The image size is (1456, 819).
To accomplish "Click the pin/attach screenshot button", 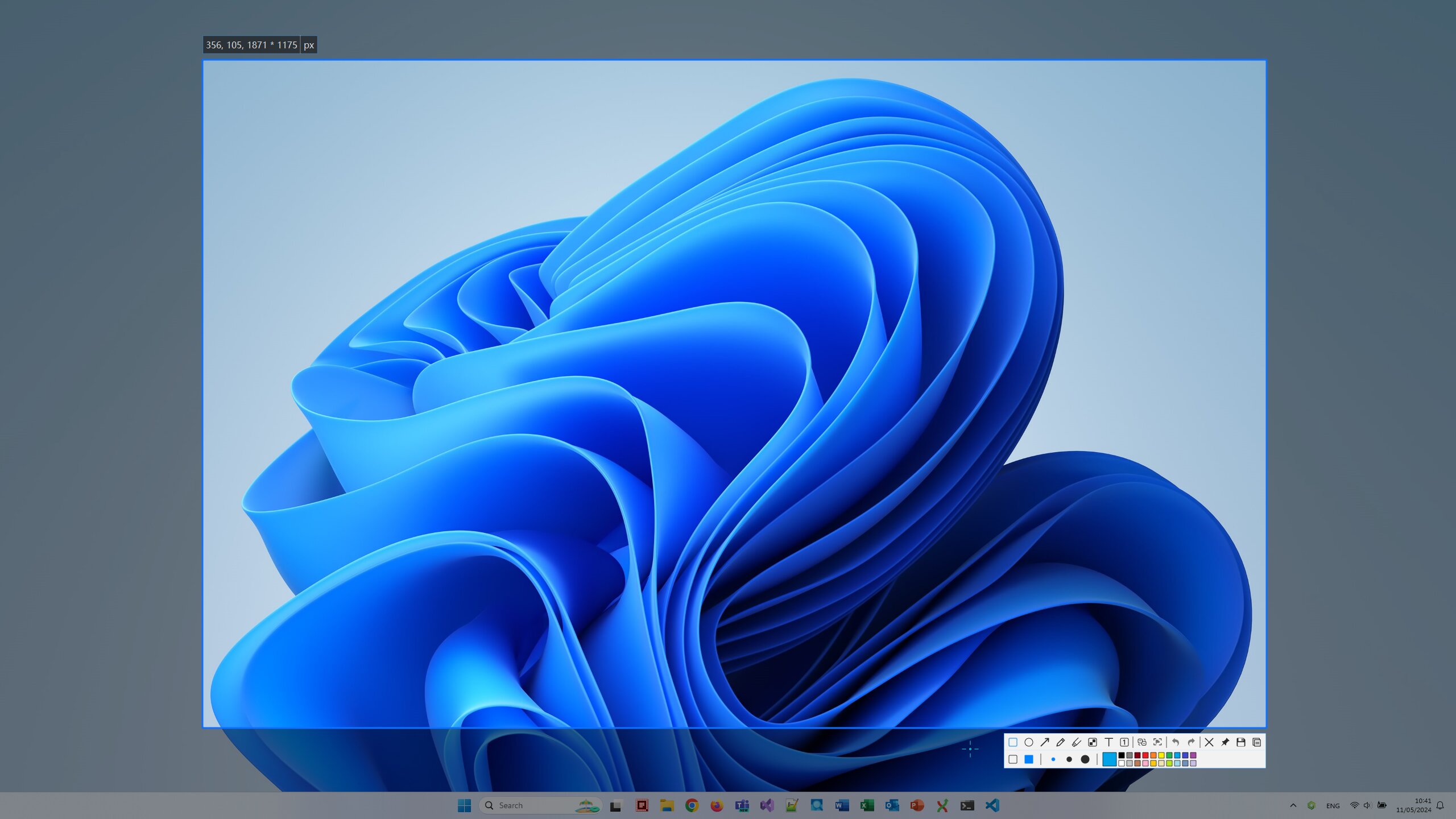I will (x=1225, y=742).
